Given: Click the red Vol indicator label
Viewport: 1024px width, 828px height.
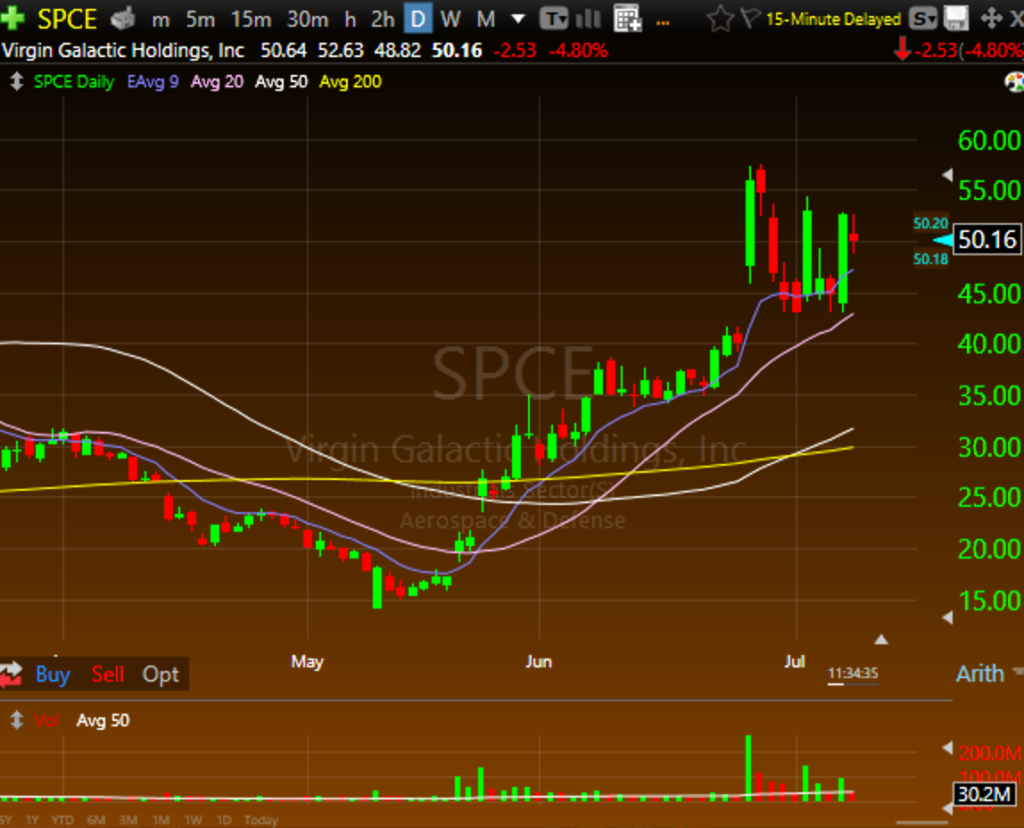Looking at the screenshot, I should (x=46, y=720).
